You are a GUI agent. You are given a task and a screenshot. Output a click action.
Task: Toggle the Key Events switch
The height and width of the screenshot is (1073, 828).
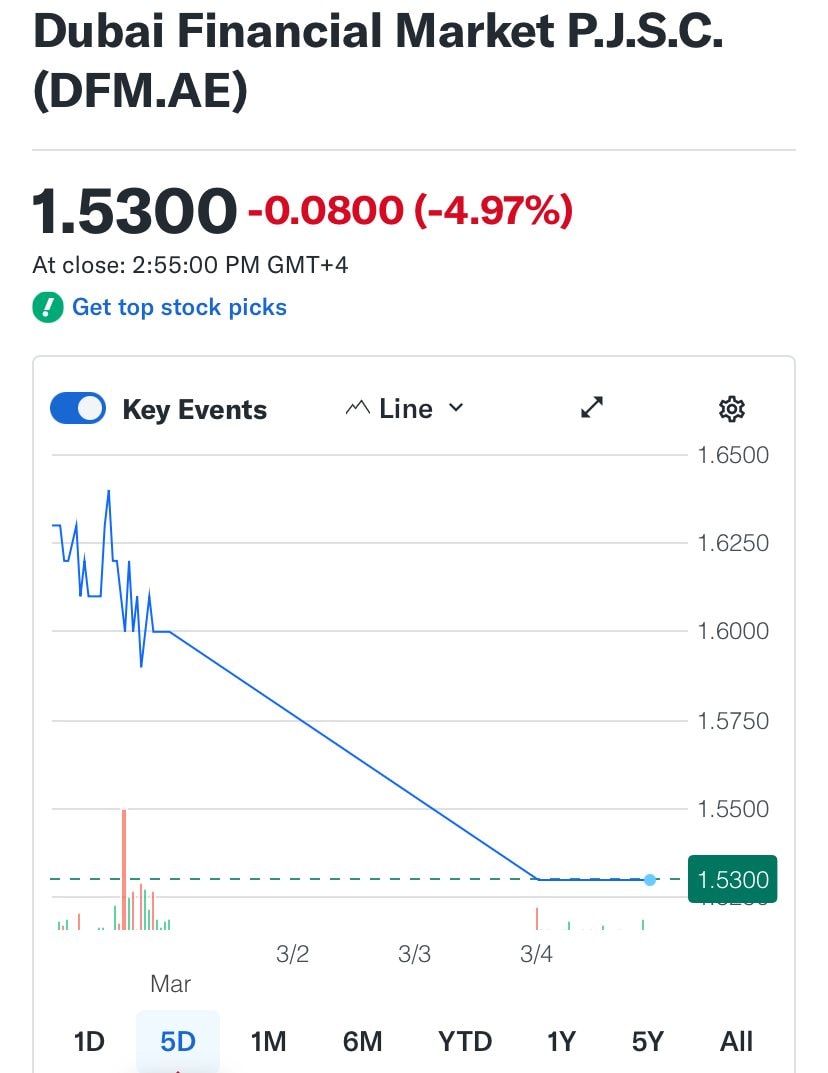click(78, 409)
